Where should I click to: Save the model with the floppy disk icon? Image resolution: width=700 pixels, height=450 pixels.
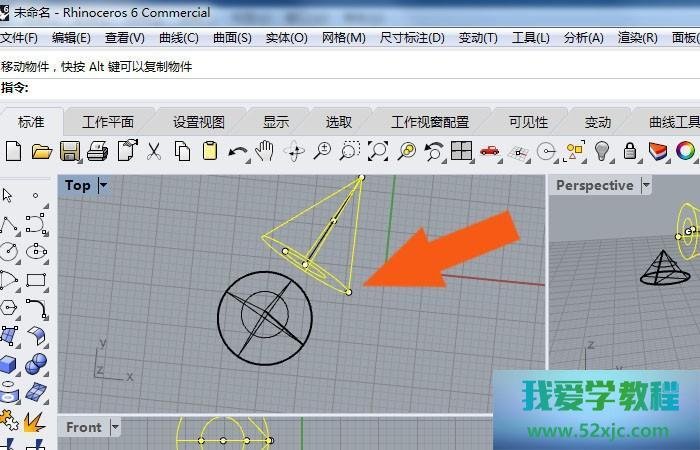[69, 151]
